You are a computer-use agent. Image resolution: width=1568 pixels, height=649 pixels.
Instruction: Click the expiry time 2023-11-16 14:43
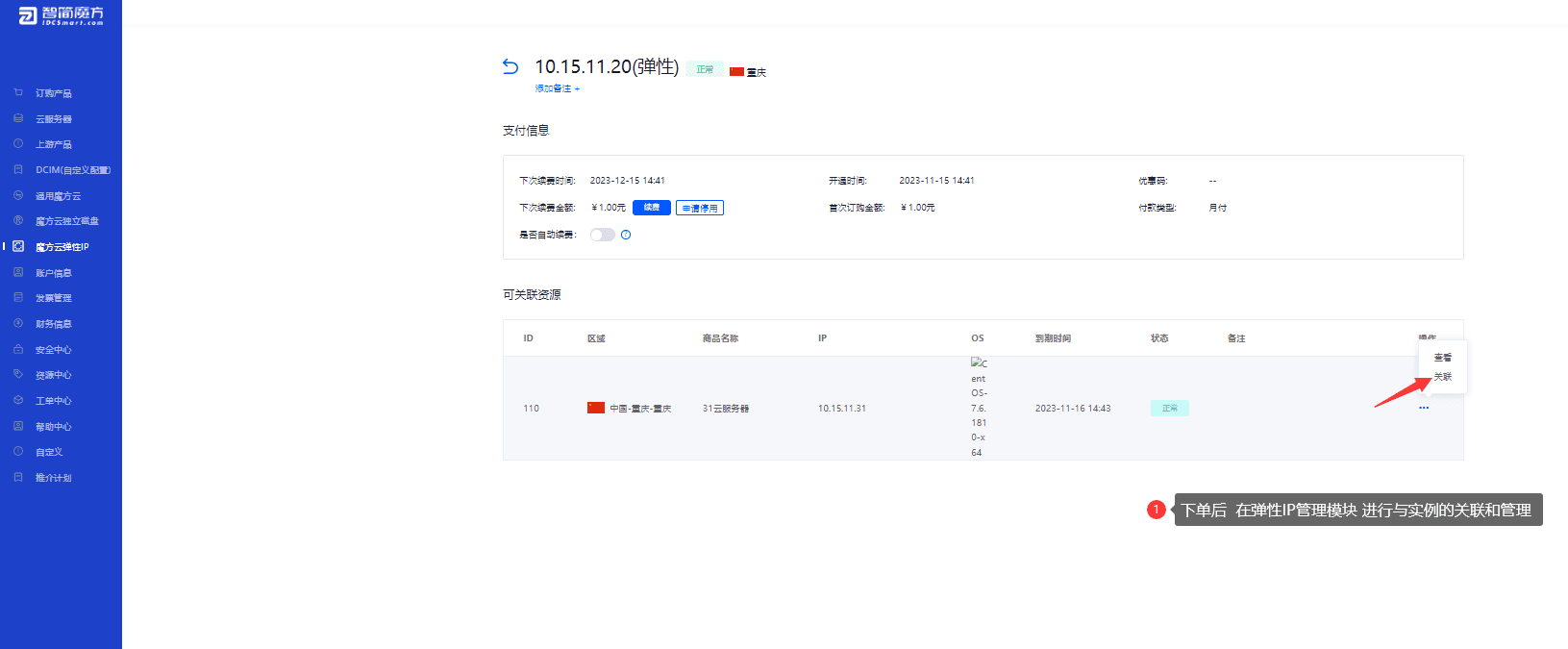[1073, 409]
